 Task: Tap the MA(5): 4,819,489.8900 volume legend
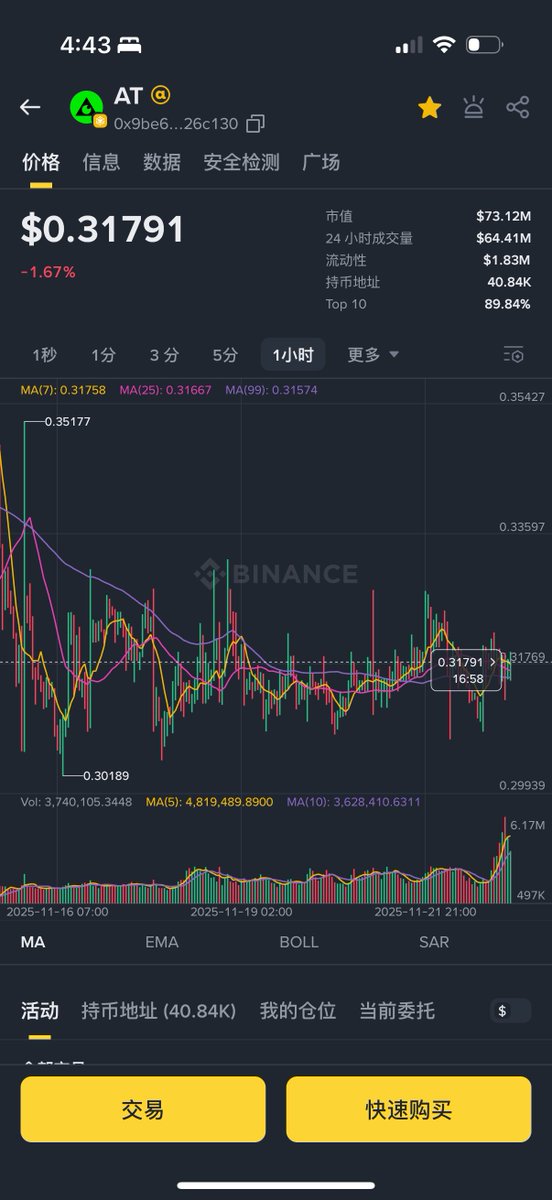coord(210,802)
